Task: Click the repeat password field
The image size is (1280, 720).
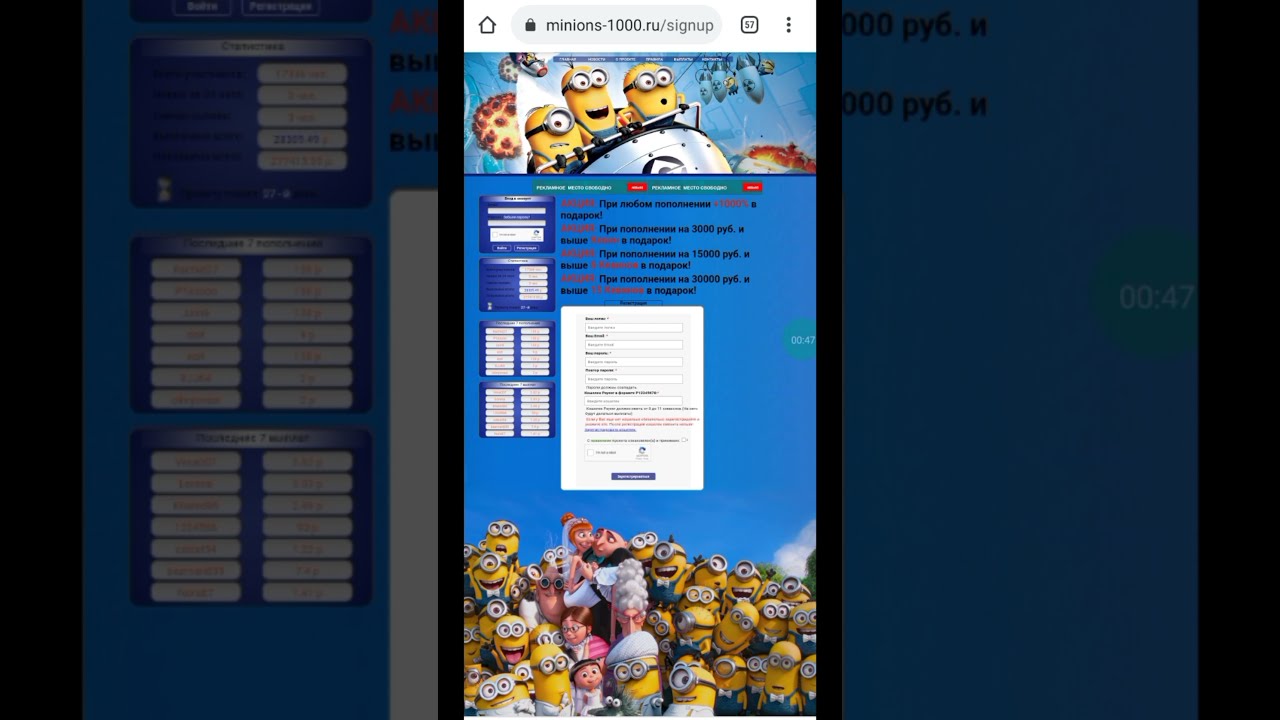Action: (x=634, y=378)
